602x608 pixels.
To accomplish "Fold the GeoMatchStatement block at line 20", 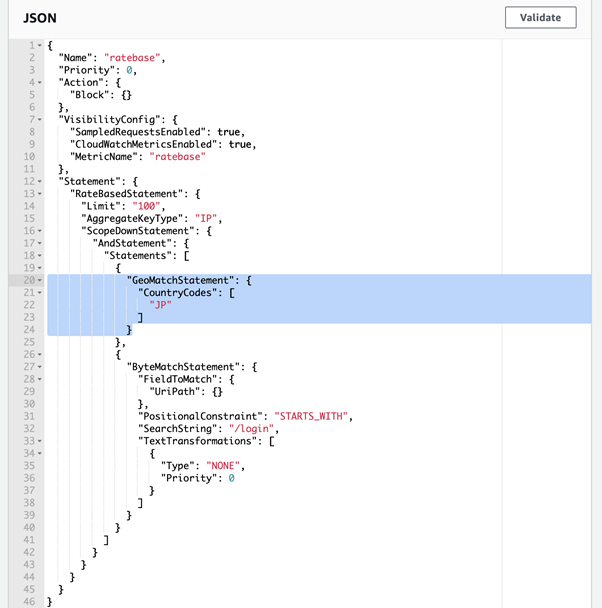I will (39, 280).
